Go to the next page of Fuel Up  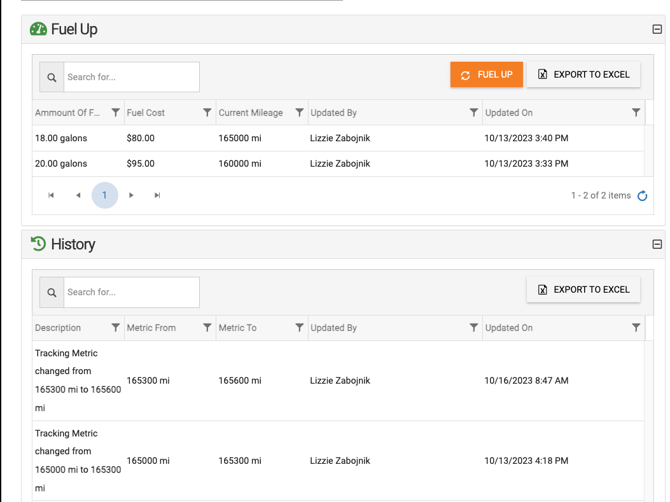coord(131,196)
